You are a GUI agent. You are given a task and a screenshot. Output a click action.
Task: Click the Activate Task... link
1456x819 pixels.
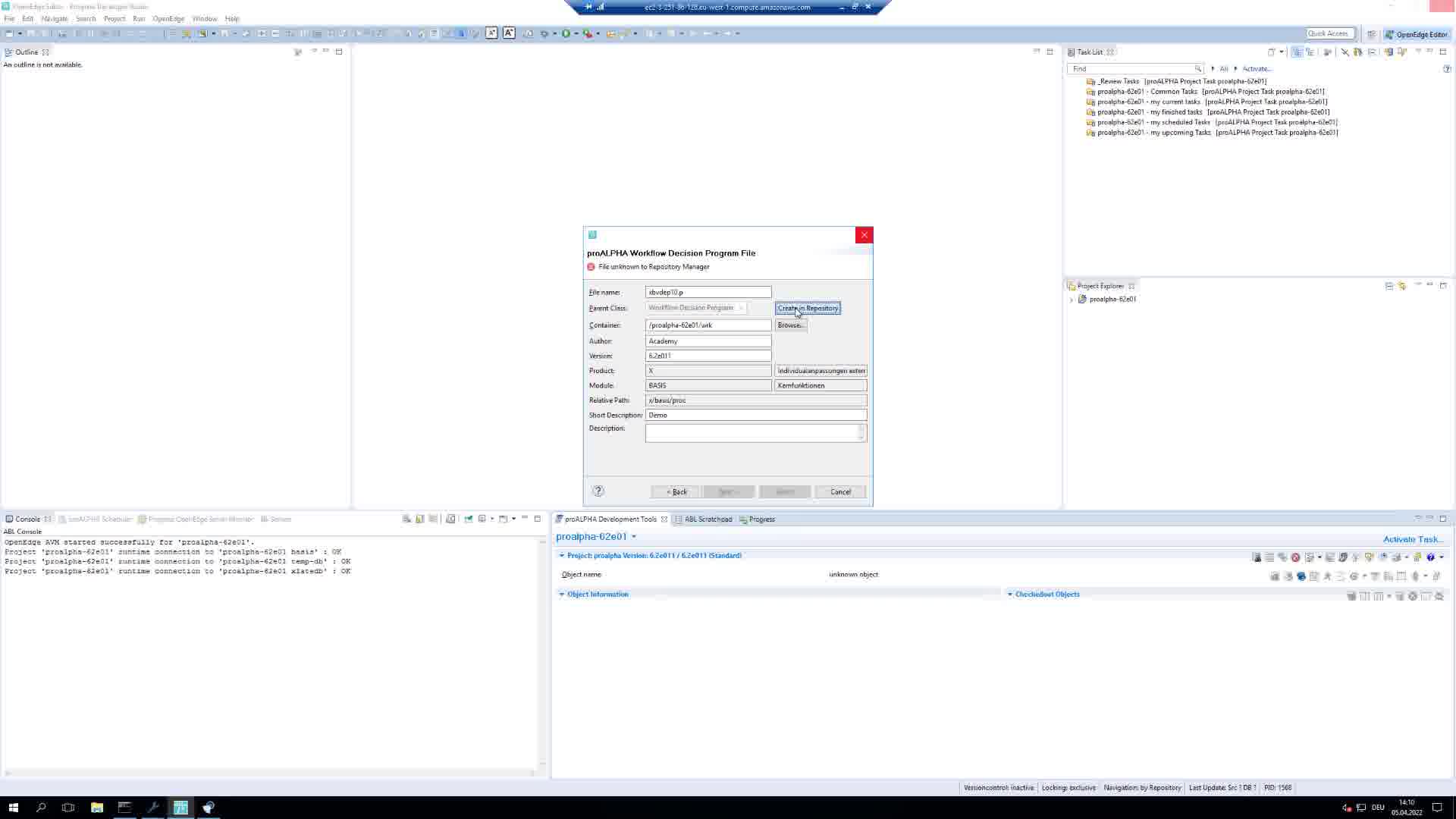click(1413, 539)
